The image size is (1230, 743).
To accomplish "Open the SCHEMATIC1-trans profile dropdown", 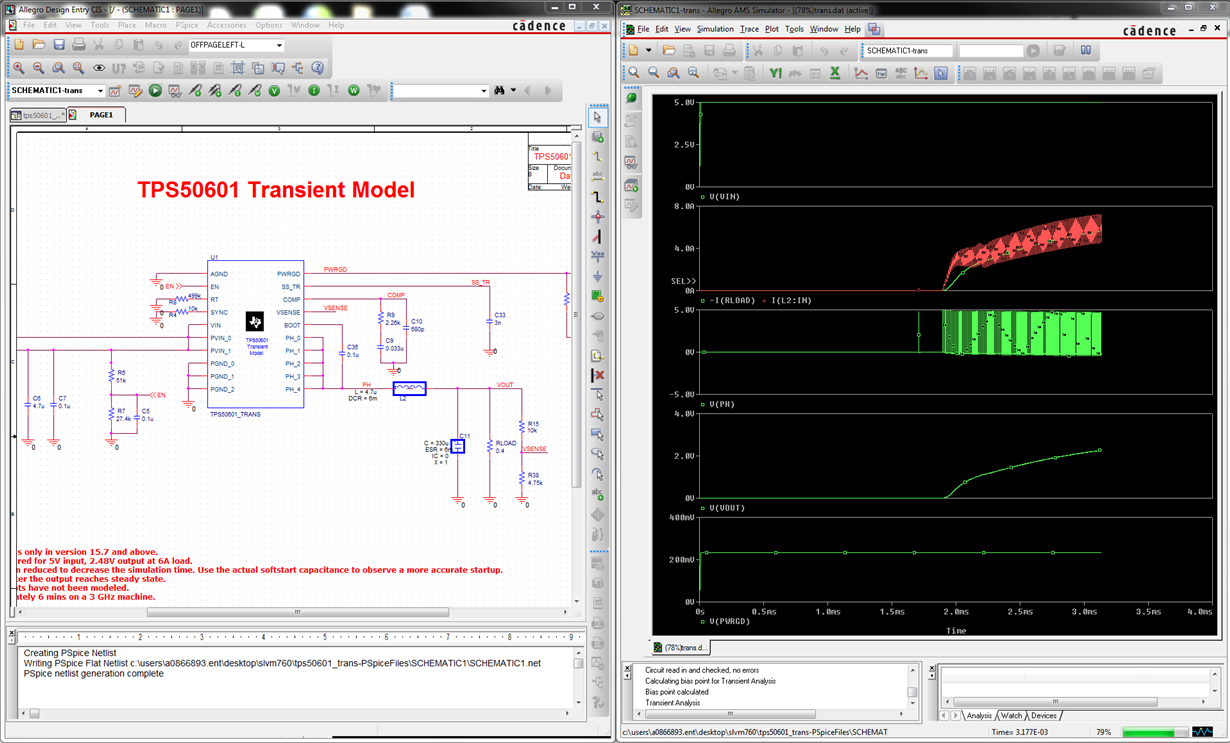I will pos(100,91).
